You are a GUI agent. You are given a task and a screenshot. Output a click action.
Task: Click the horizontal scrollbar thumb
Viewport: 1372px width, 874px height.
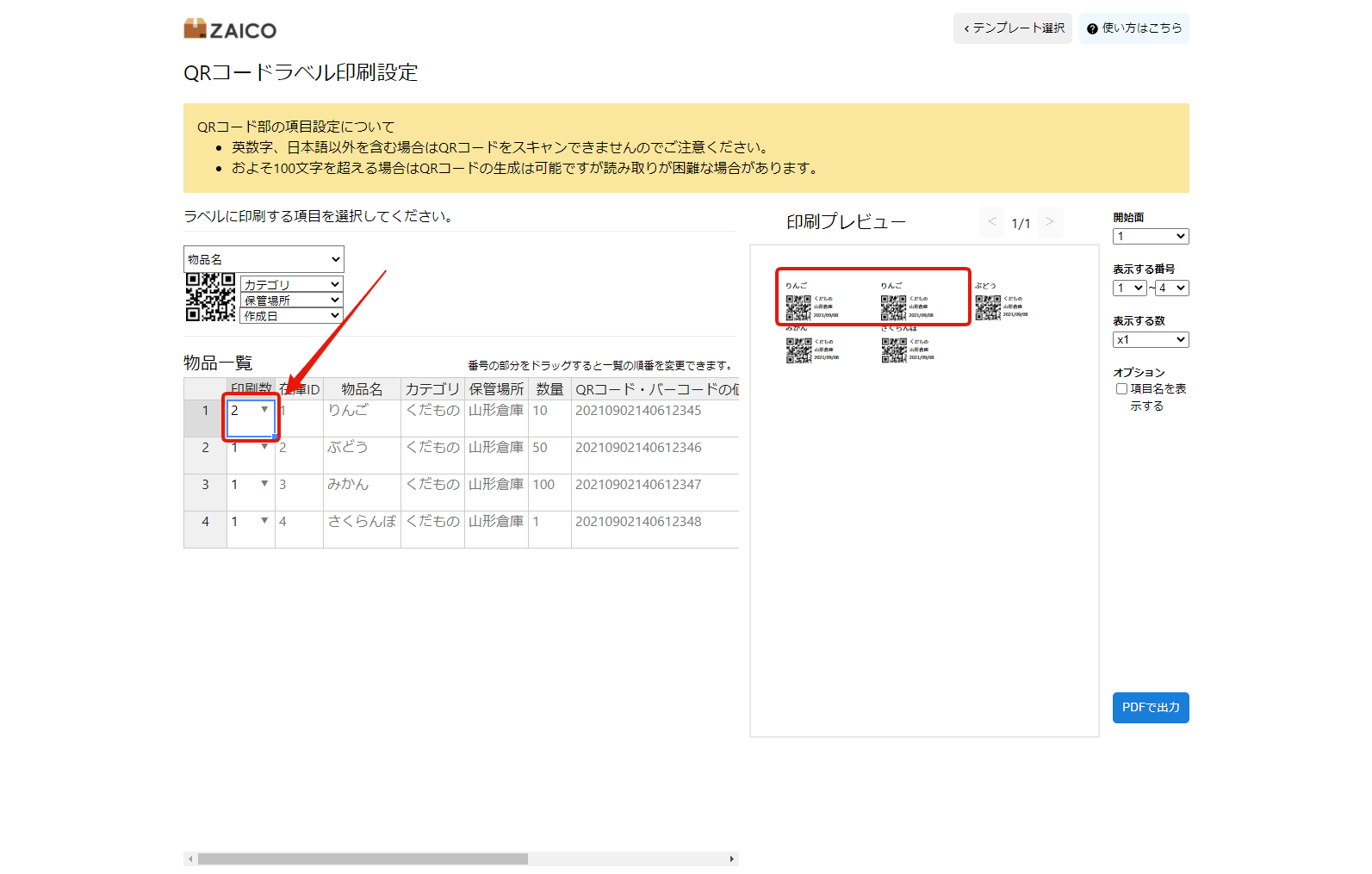(363, 859)
